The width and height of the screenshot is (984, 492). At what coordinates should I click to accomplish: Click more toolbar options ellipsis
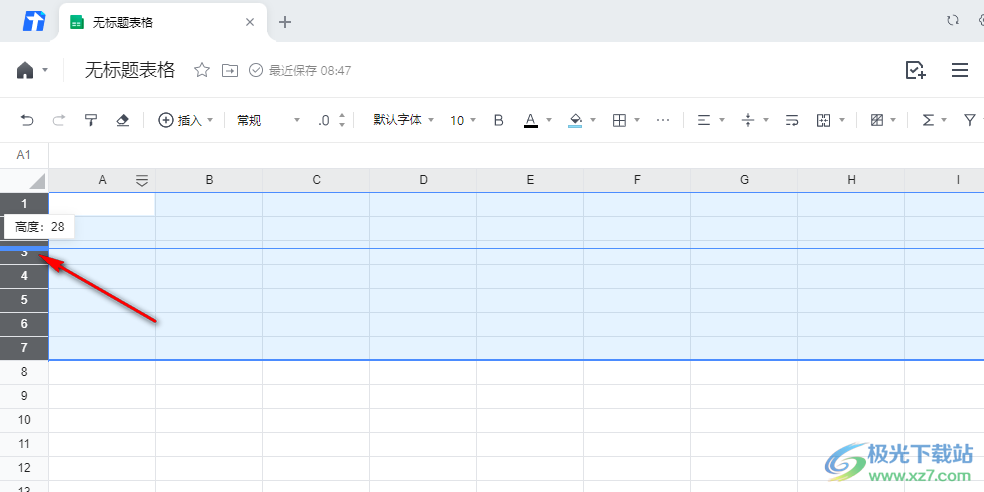[663, 120]
